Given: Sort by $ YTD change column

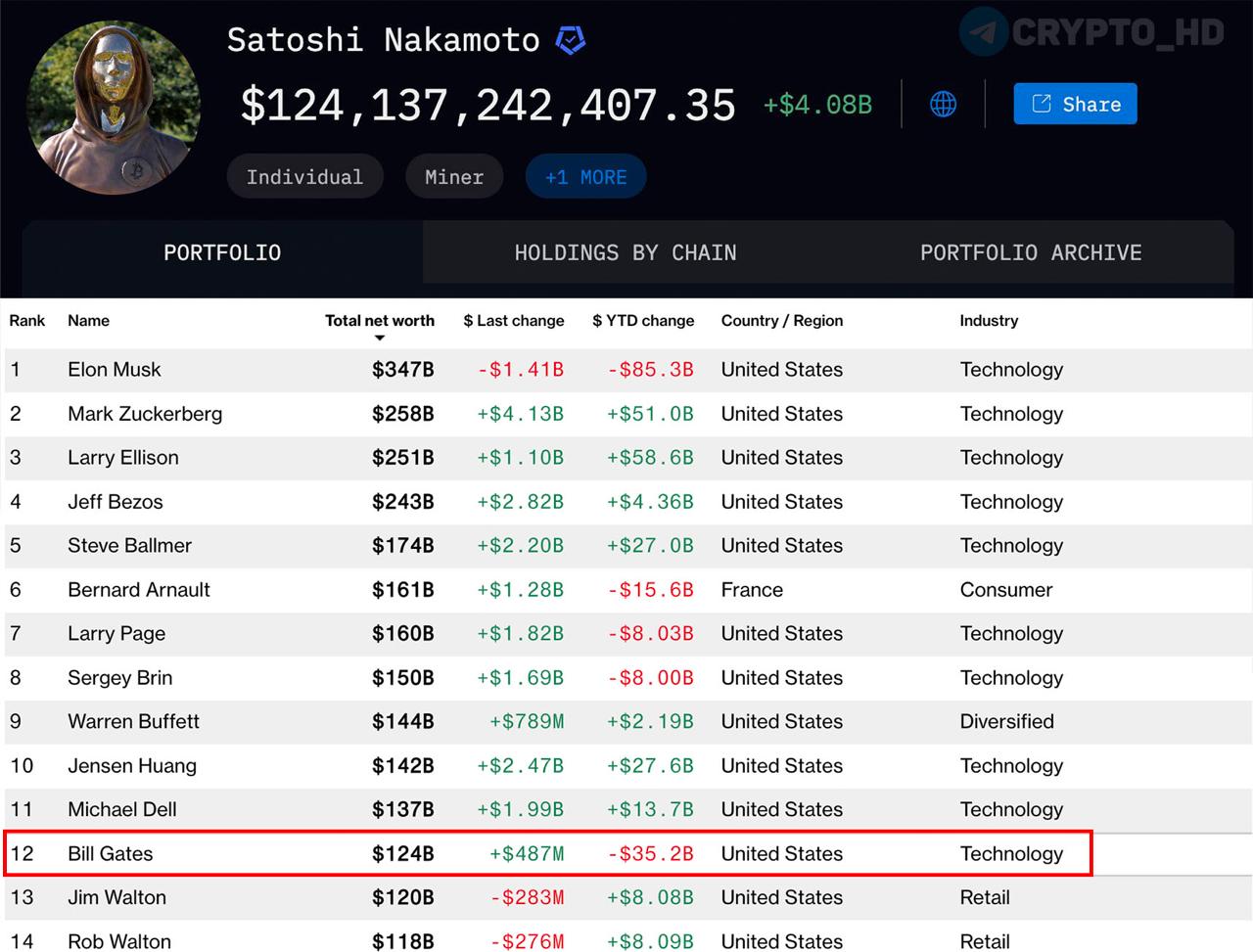Looking at the screenshot, I should pyautogui.click(x=643, y=321).
